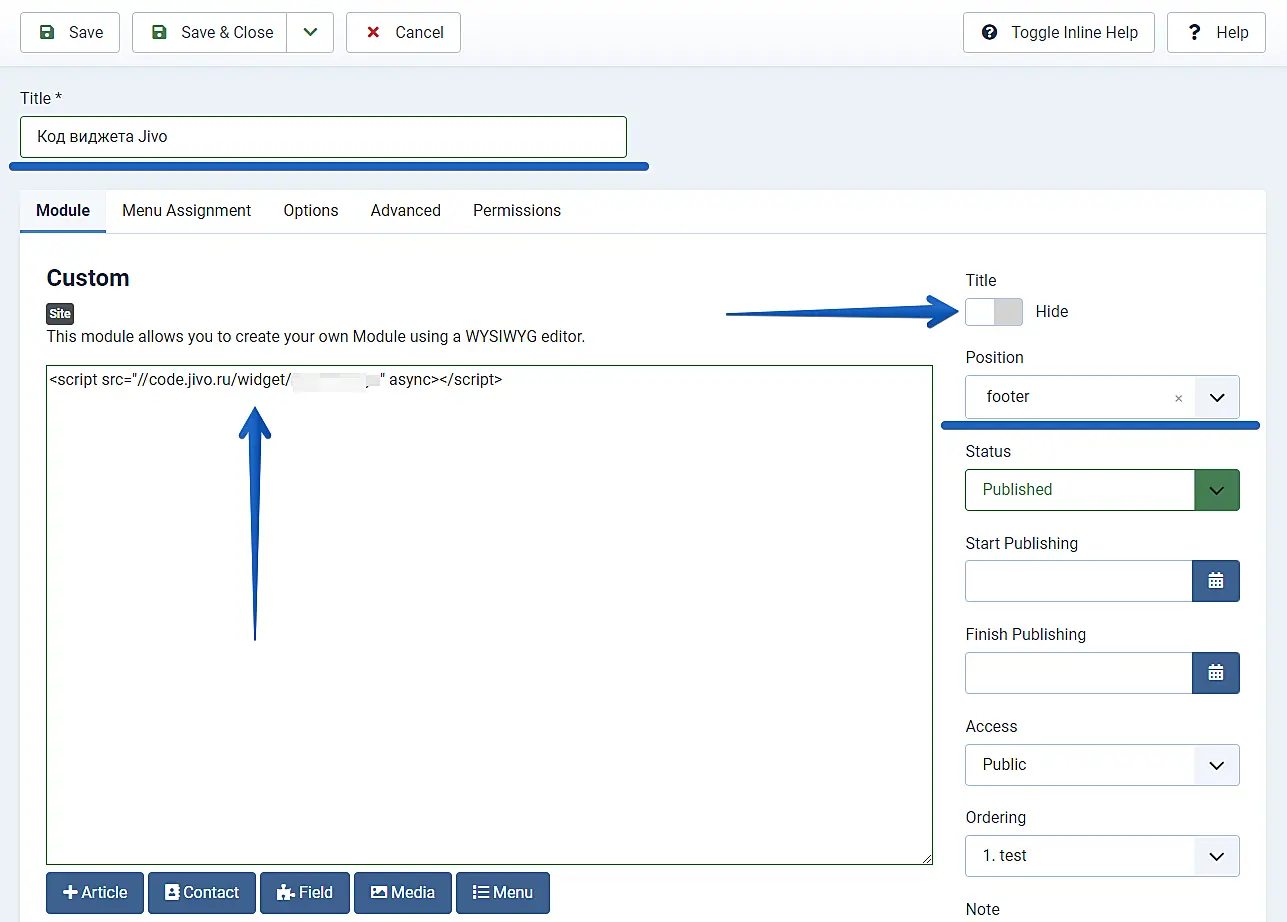Insert an Article via the editor button

[x=95, y=893]
